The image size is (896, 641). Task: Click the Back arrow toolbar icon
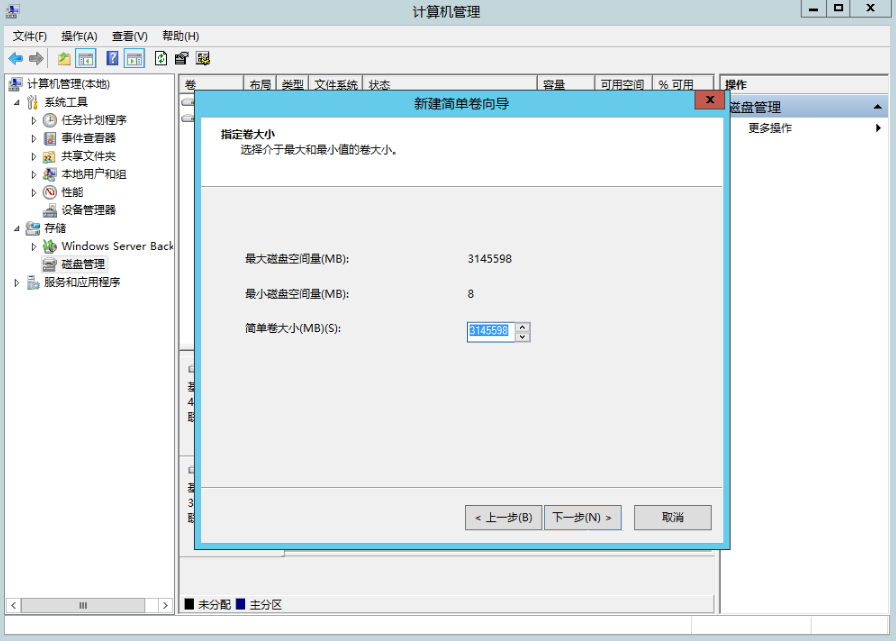pyautogui.click(x=15, y=58)
